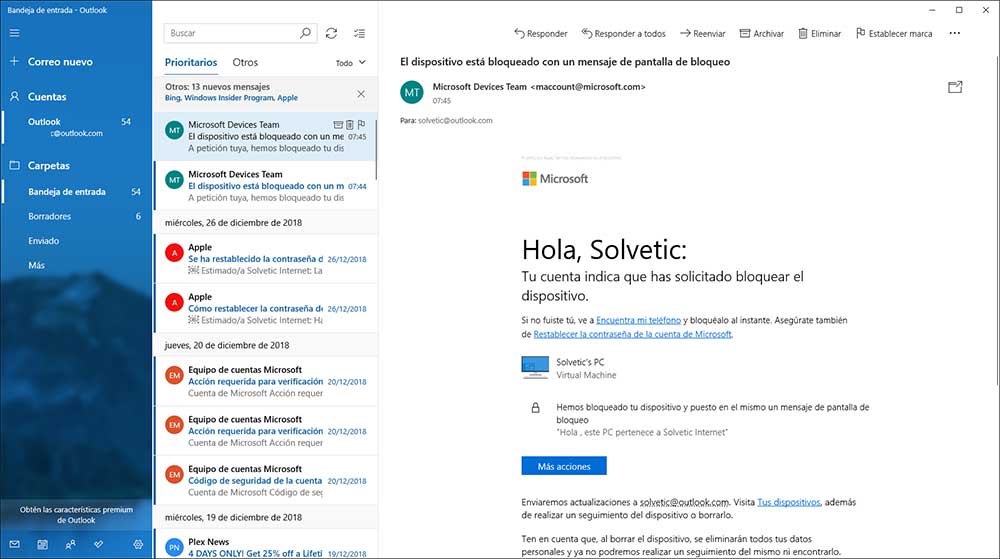The height and width of the screenshot is (559, 1000).
Task: Open Settings gear in sidebar
Action: [138, 545]
